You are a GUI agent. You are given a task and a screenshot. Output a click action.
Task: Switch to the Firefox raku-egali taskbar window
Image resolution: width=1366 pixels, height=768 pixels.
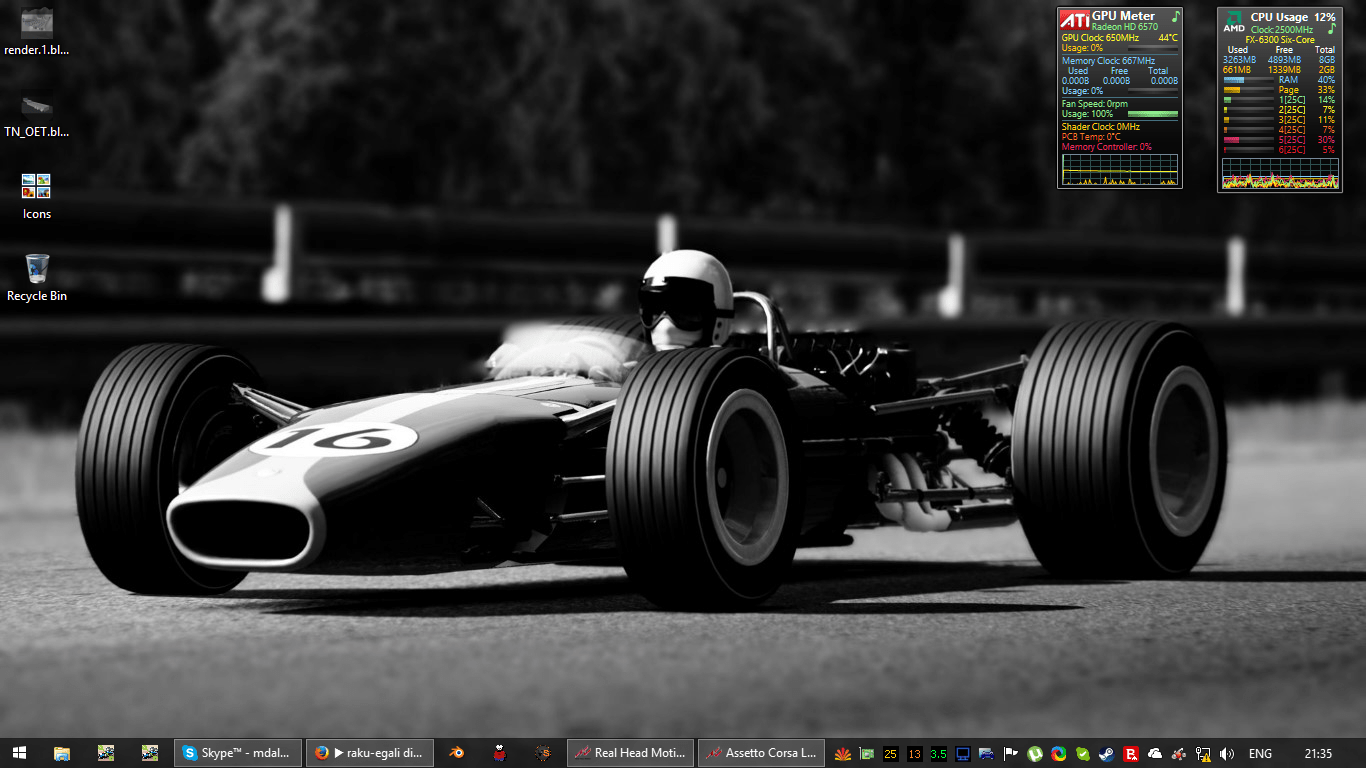[370, 753]
